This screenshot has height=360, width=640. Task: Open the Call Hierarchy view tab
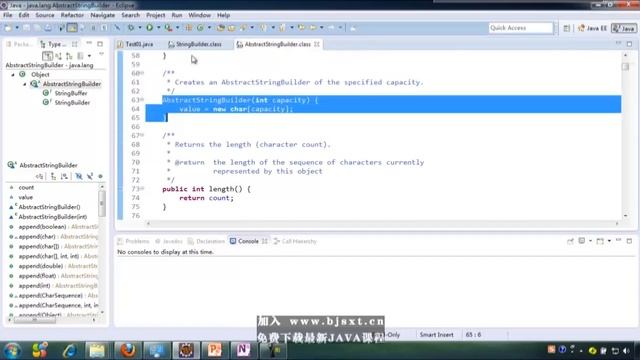tap(295, 241)
